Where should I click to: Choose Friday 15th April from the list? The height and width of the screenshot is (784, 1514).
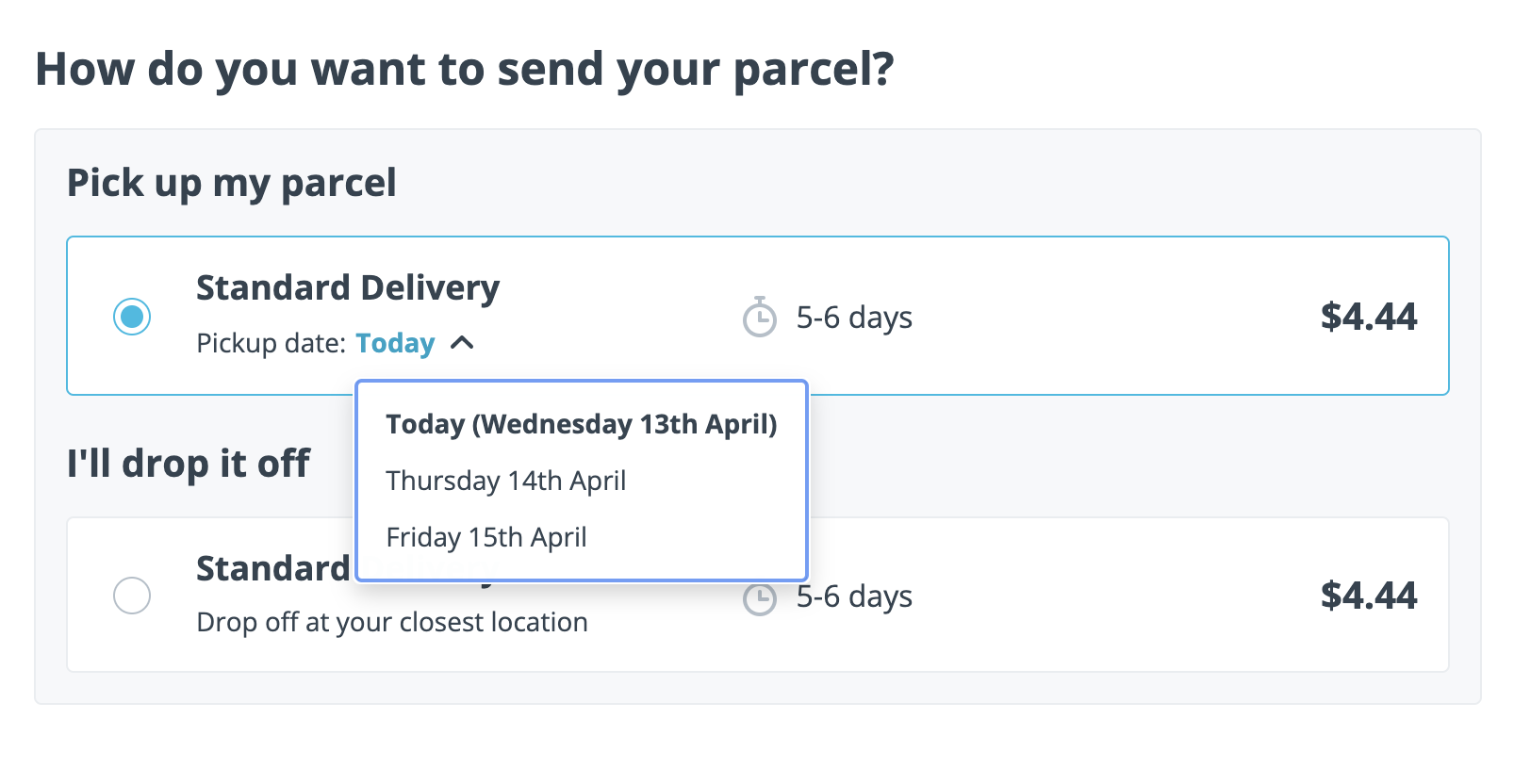(x=486, y=537)
